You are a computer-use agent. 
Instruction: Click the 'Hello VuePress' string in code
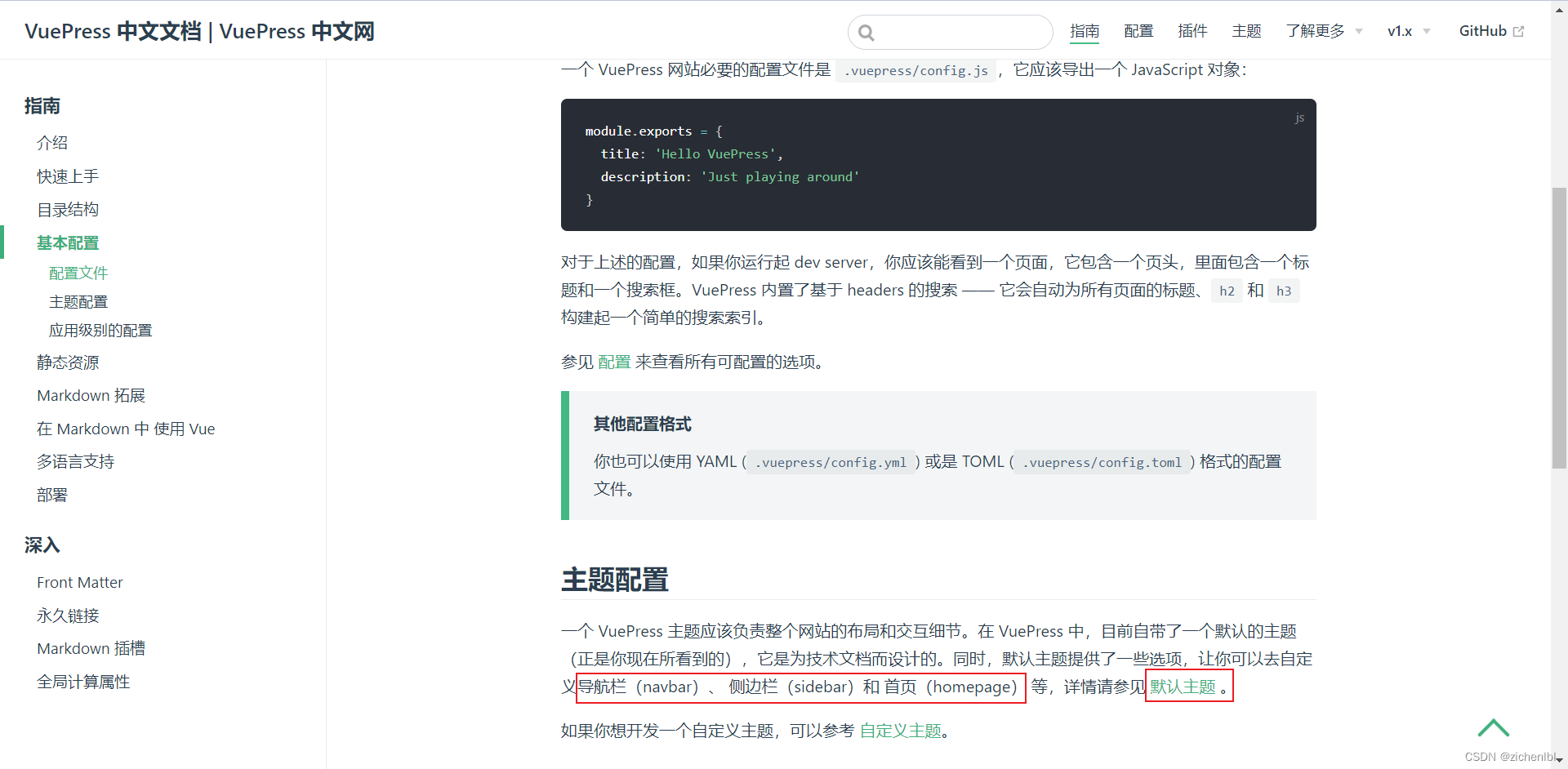(x=715, y=154)
